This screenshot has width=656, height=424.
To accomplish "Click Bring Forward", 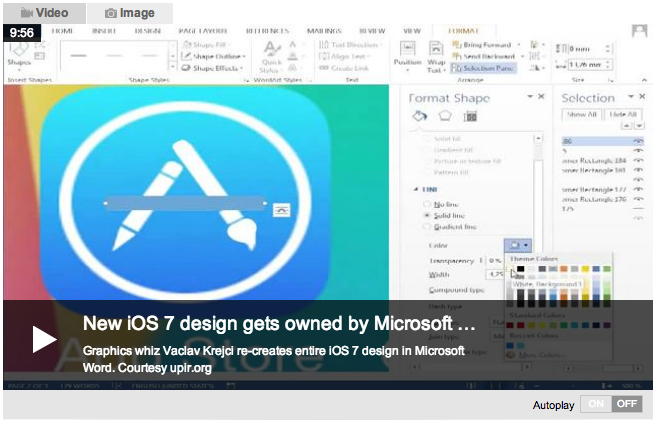I will click(x=482, y=45).
